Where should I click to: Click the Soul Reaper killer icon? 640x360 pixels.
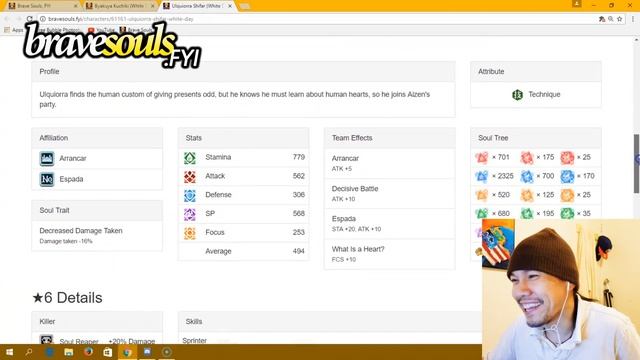click(47, 340)
